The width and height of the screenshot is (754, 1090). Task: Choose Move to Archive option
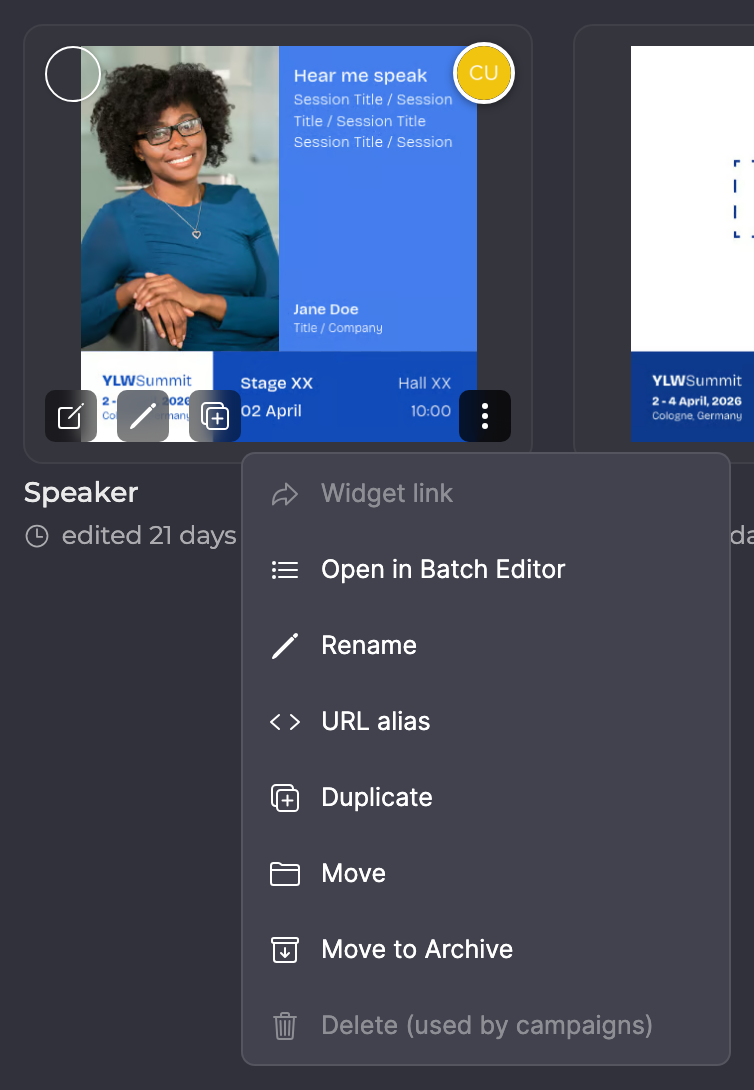pyautogui.click(x=486, y=950)
